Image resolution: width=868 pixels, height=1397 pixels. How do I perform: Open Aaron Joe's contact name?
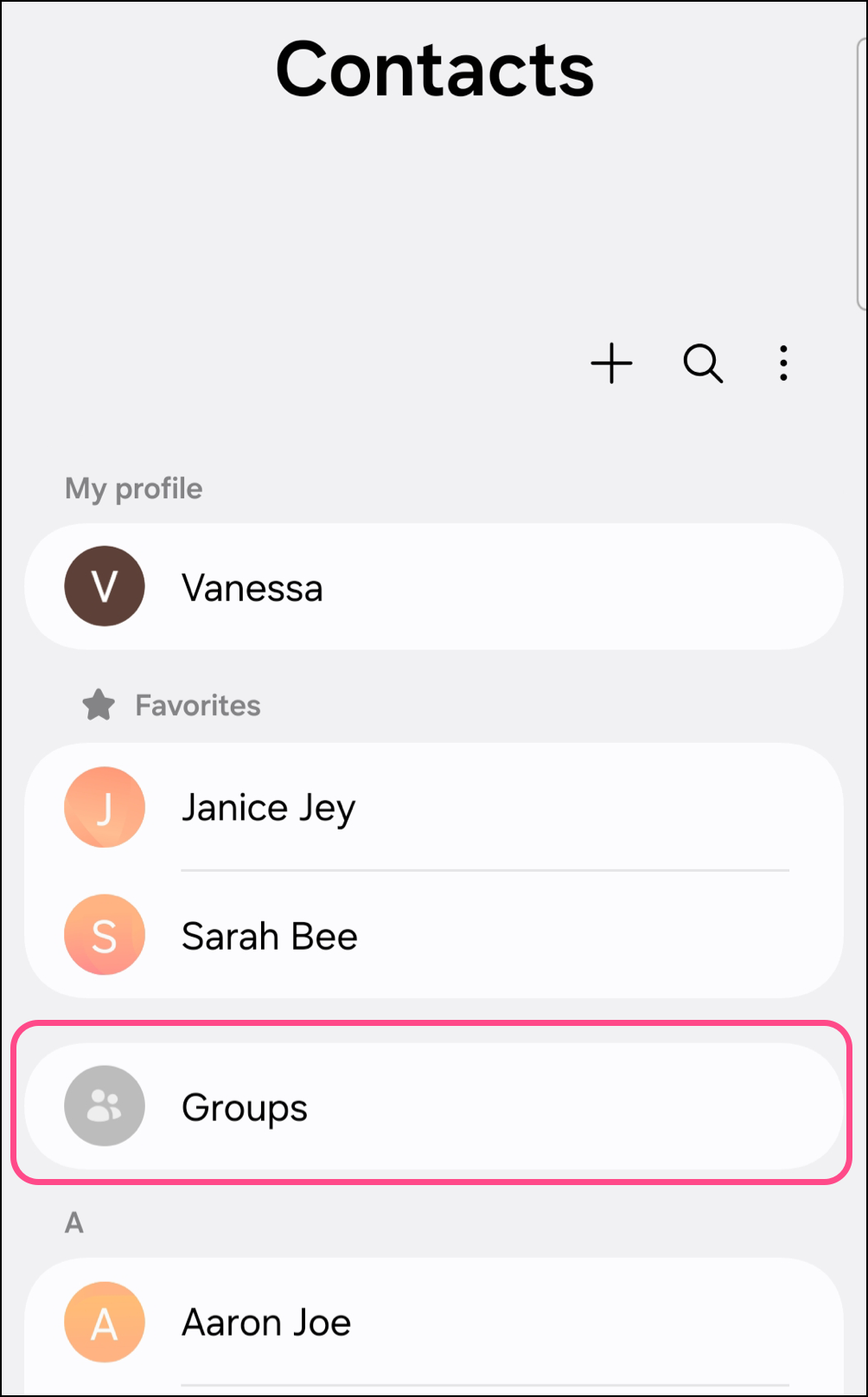(266, 1323)
